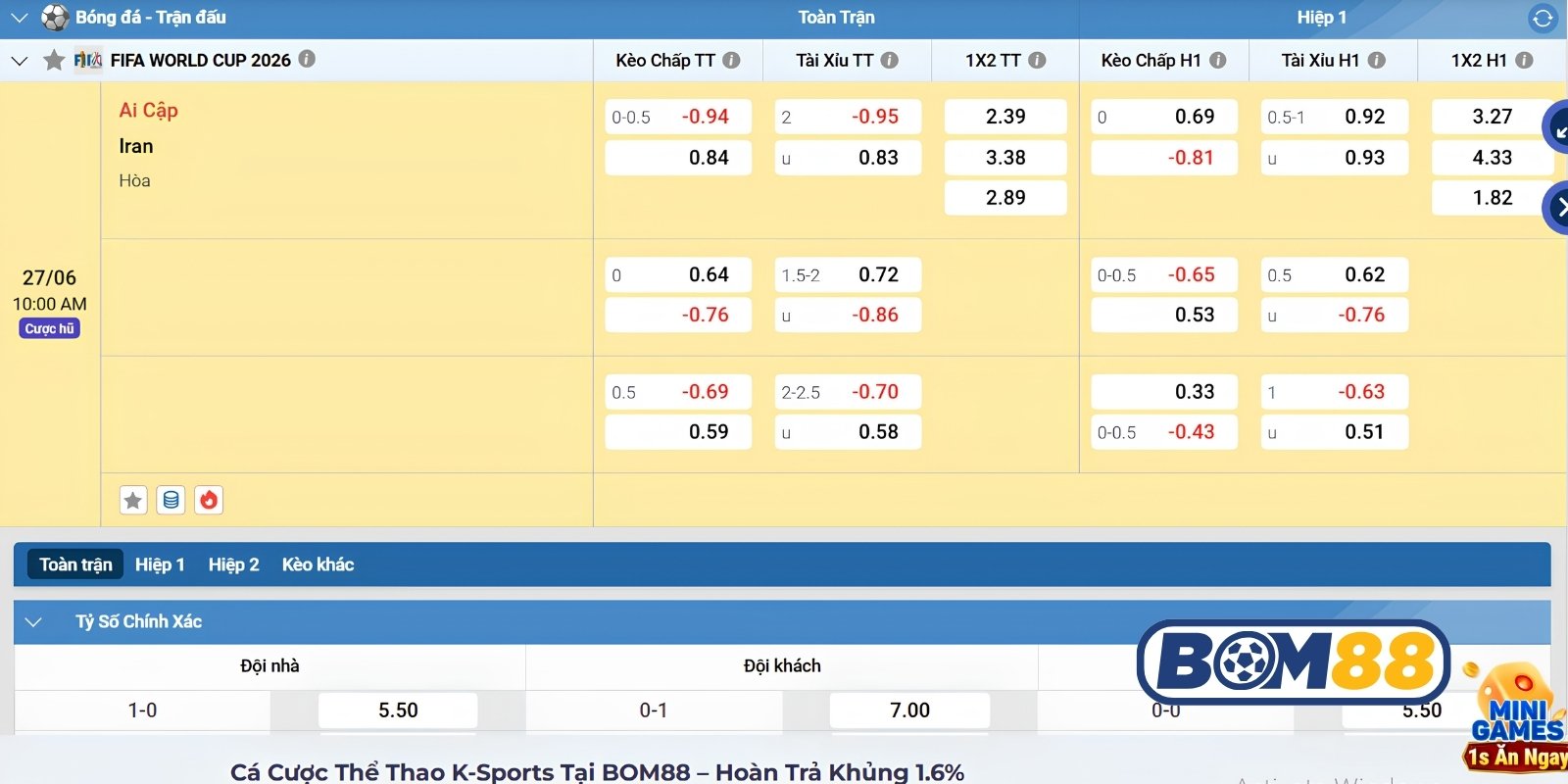Click info icon beside Kèo Chấp H1
The height and width of the screenshot is (784, 1568).
tap(1217, 60)
